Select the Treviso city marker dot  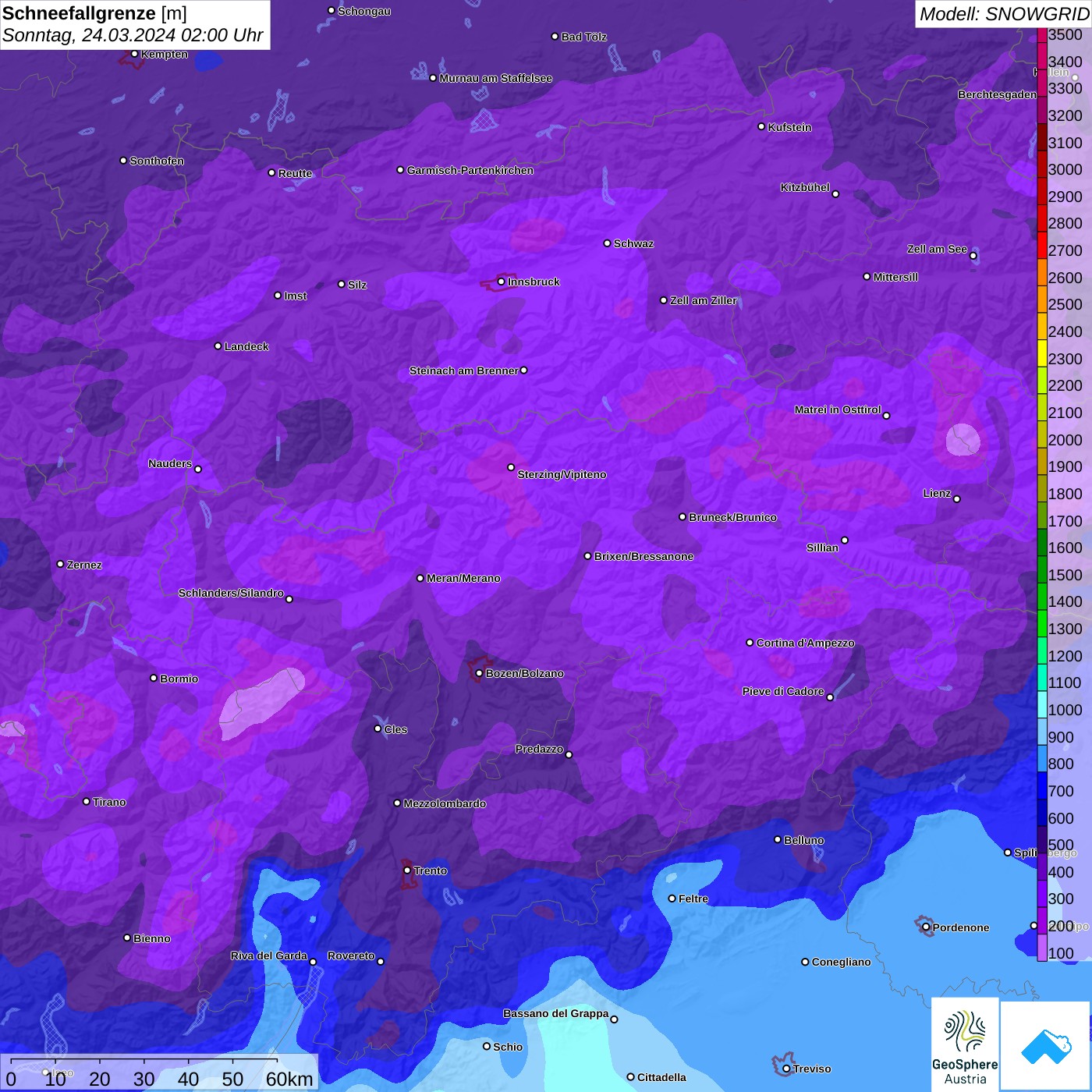pos(786,1069)
